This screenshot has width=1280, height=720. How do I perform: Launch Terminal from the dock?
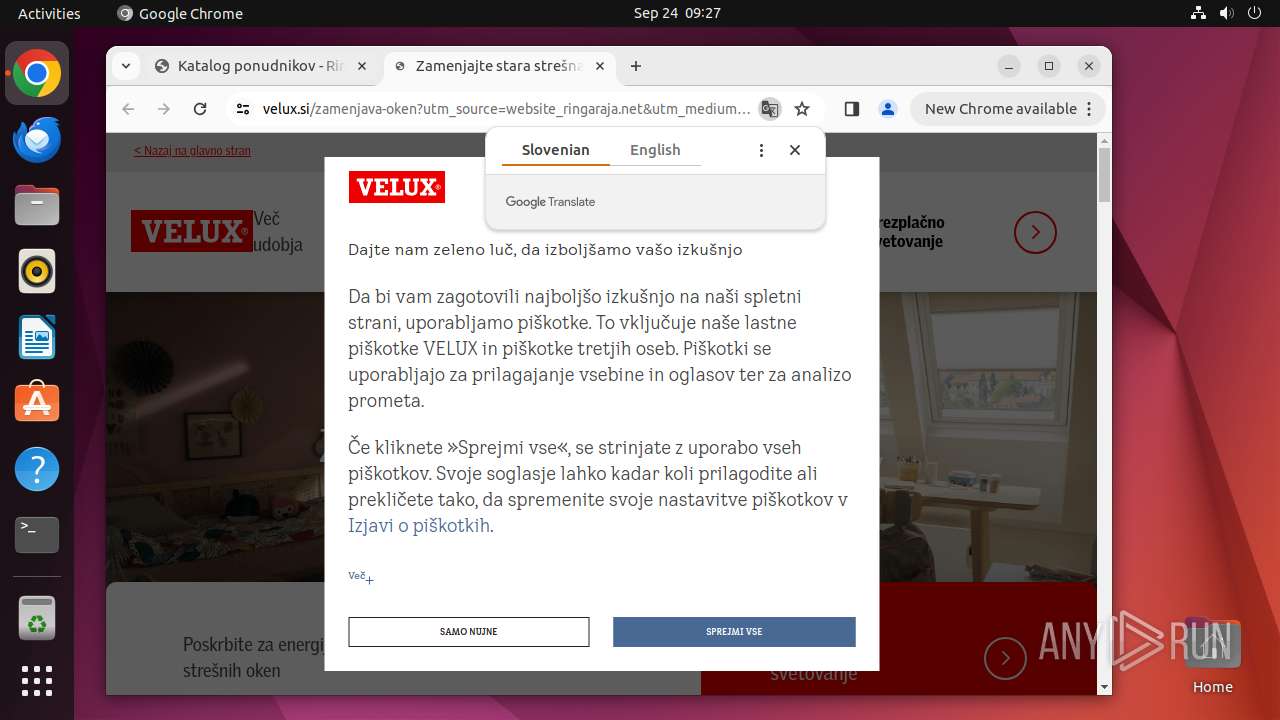pyautogui.click(x=37, y=535)
